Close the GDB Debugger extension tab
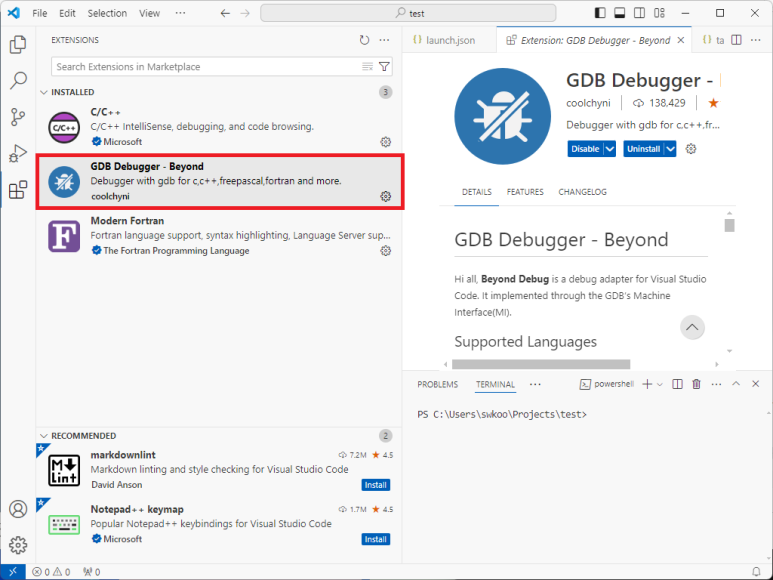773x580 pixels. [681, 40]
